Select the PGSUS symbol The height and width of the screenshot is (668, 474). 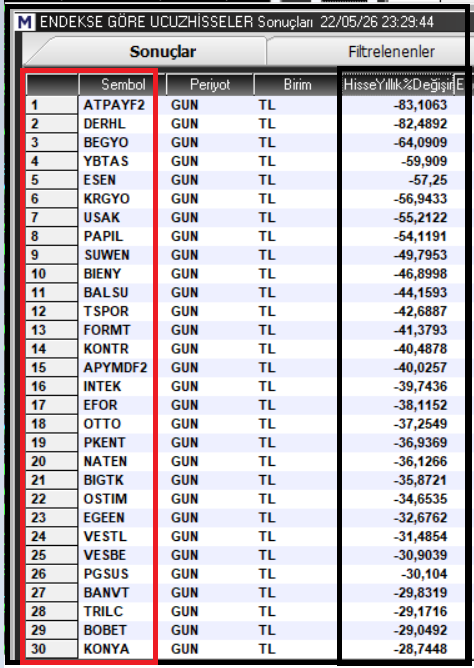[x=106, y=573]
